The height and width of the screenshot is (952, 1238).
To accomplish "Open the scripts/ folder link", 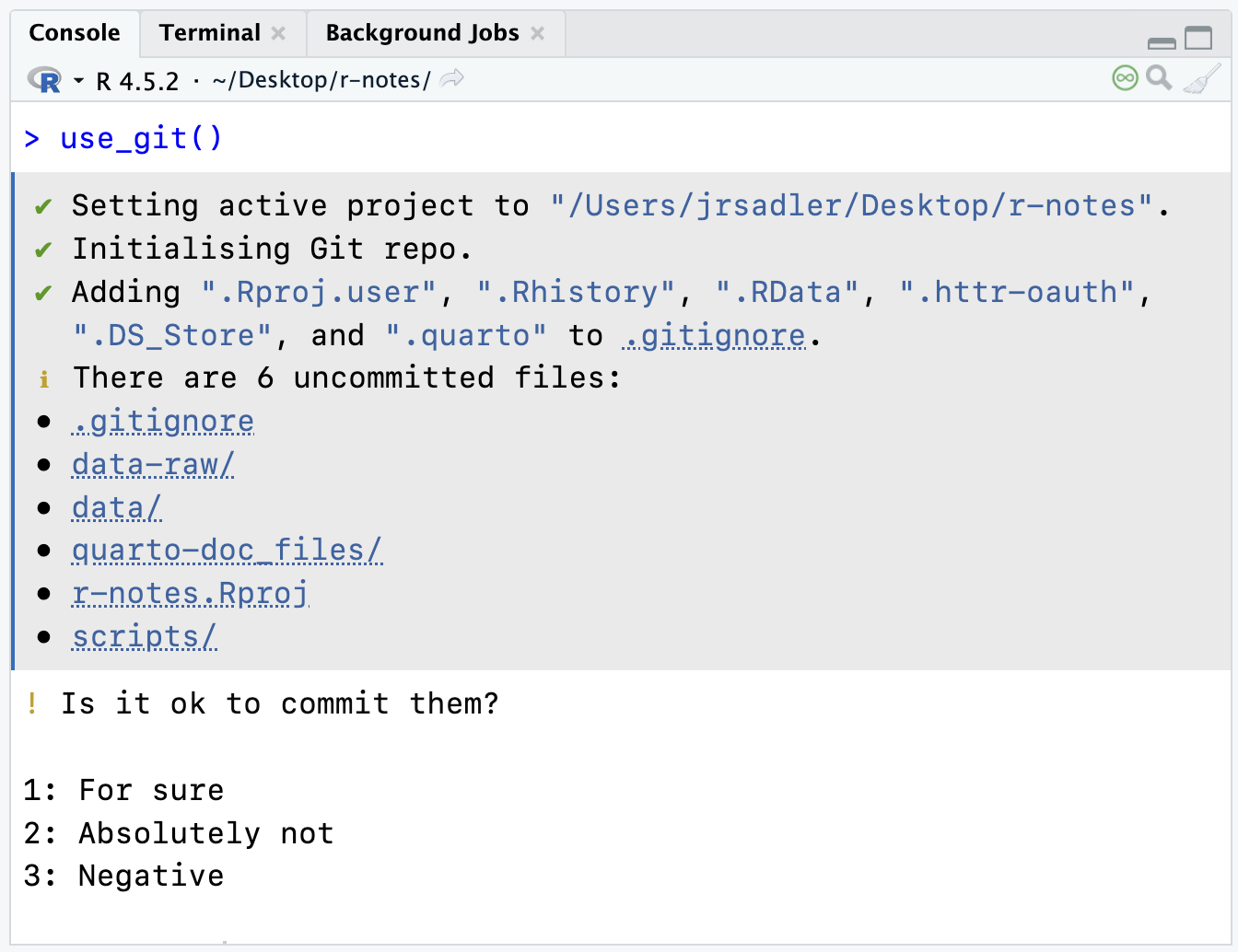I will click(x=144, y=636).
